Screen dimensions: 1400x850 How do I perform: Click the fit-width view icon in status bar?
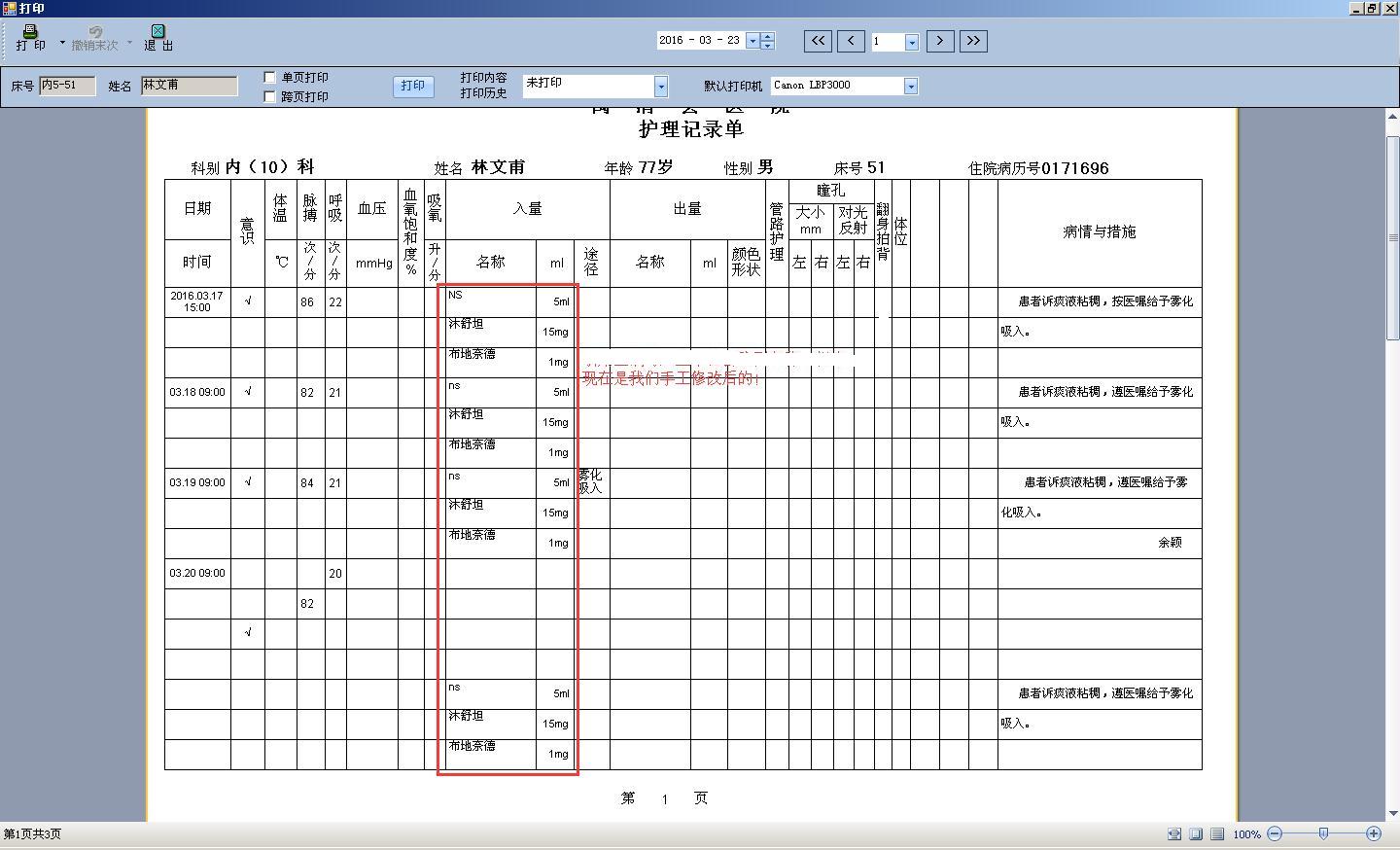pos(1174,834)
